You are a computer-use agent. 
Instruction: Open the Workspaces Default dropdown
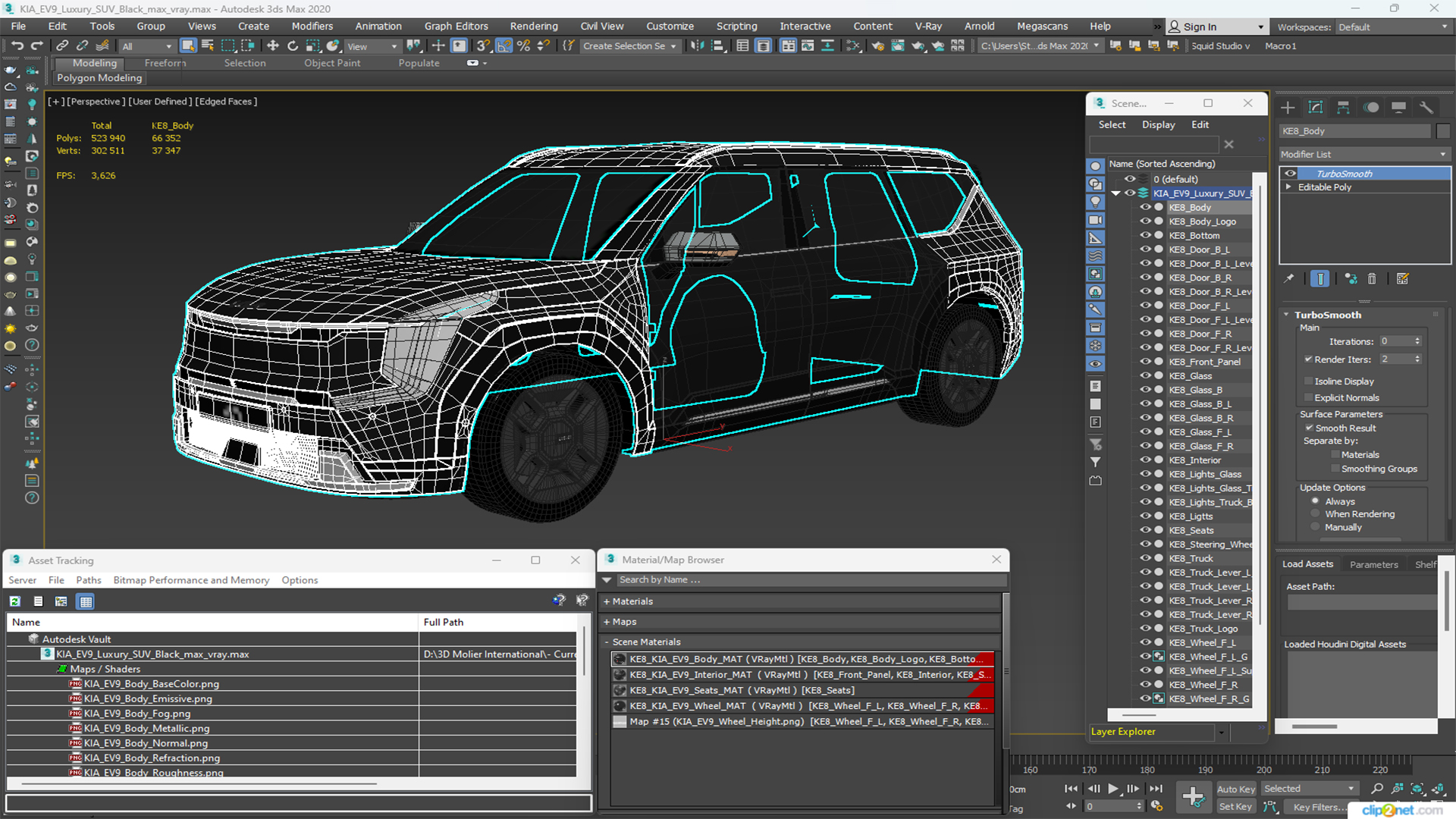1392,27
